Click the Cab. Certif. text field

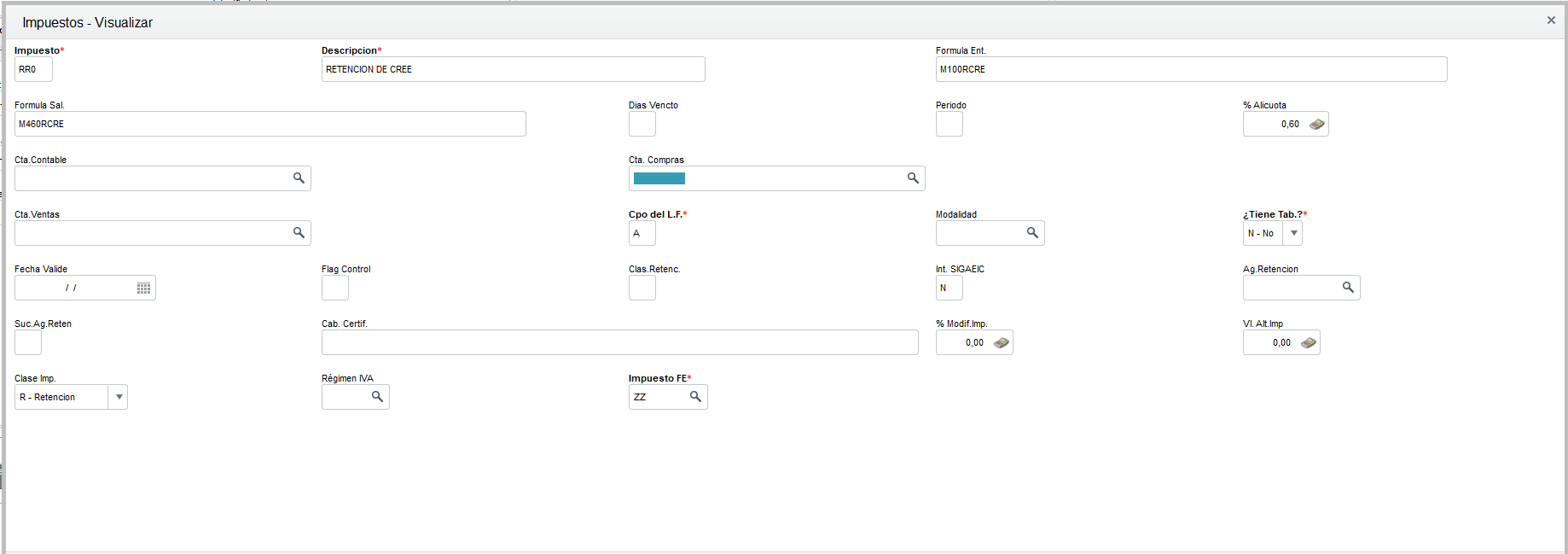619,342
